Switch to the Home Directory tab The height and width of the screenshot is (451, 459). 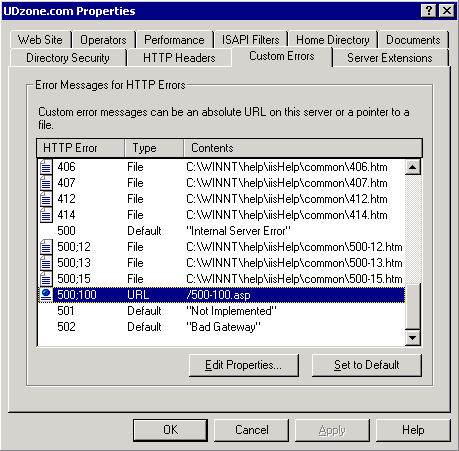pyautogui.click(x=333, y=40)
